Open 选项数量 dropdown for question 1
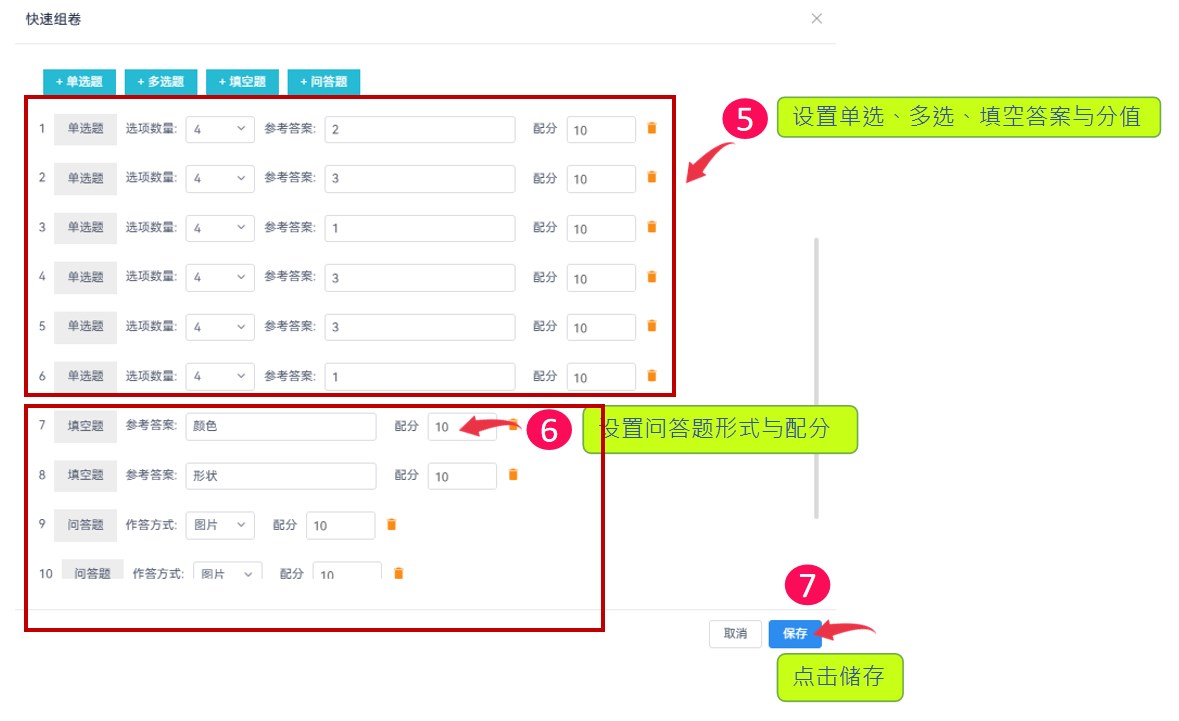This screenshot has height=721, width=1179. click(x=220, y=128)
